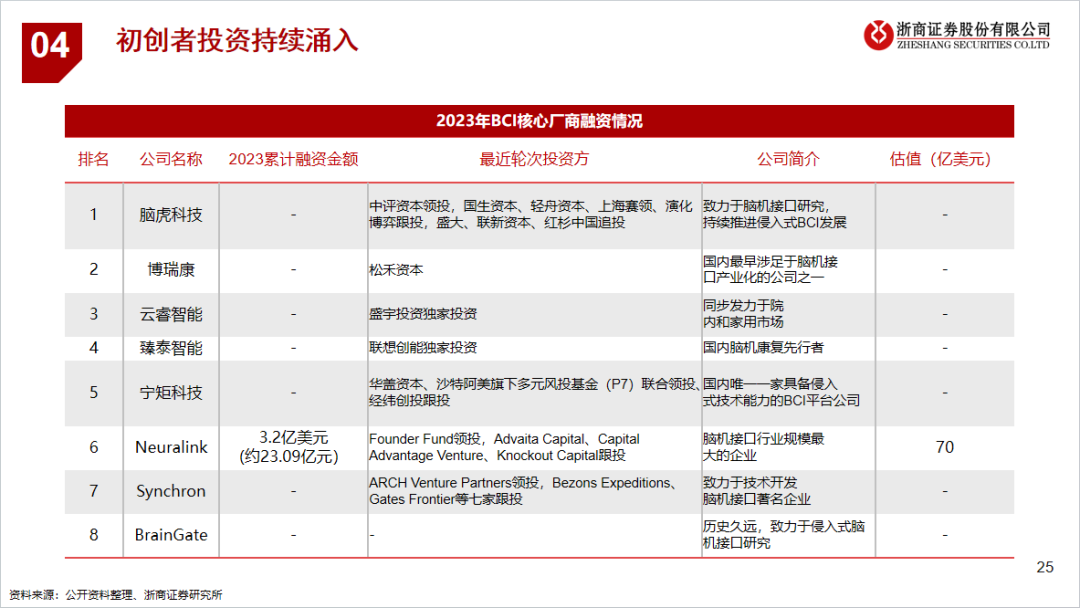Click investor cell 松禾资本
The width and height of the screenshot is (1080, 608).
[396, 270]
